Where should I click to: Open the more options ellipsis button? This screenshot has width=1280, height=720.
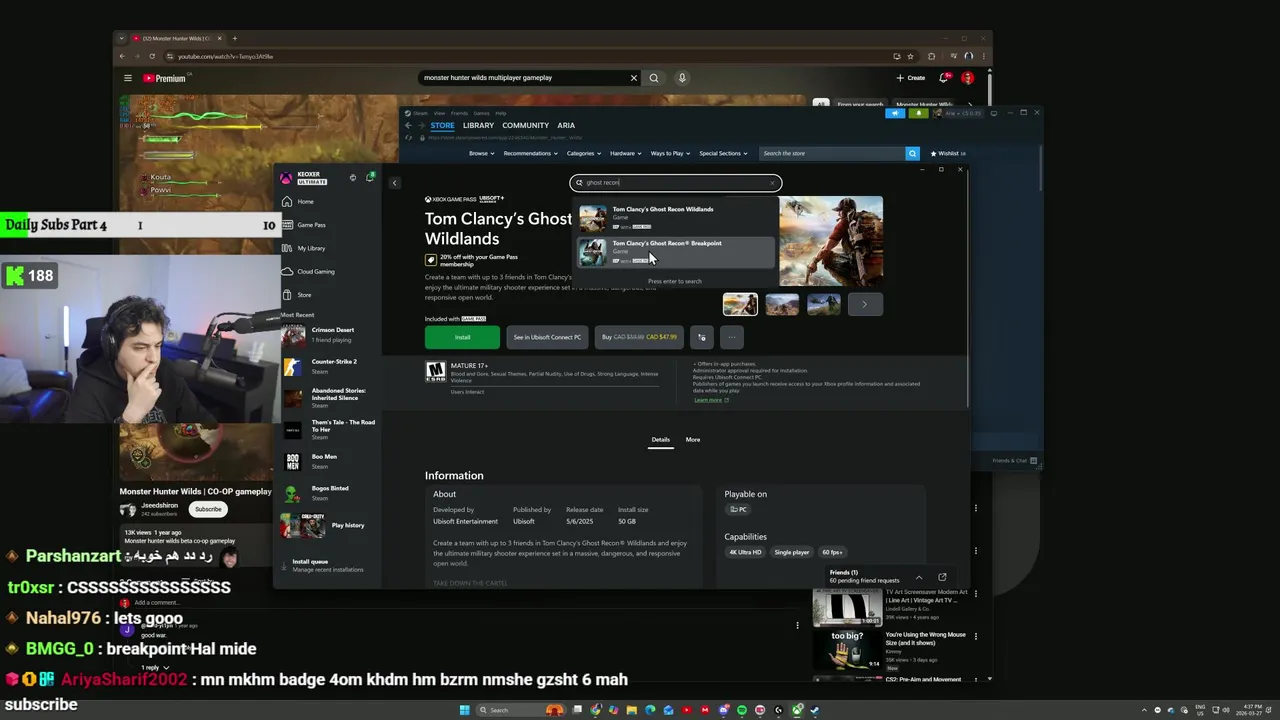(x=731, y=337)
